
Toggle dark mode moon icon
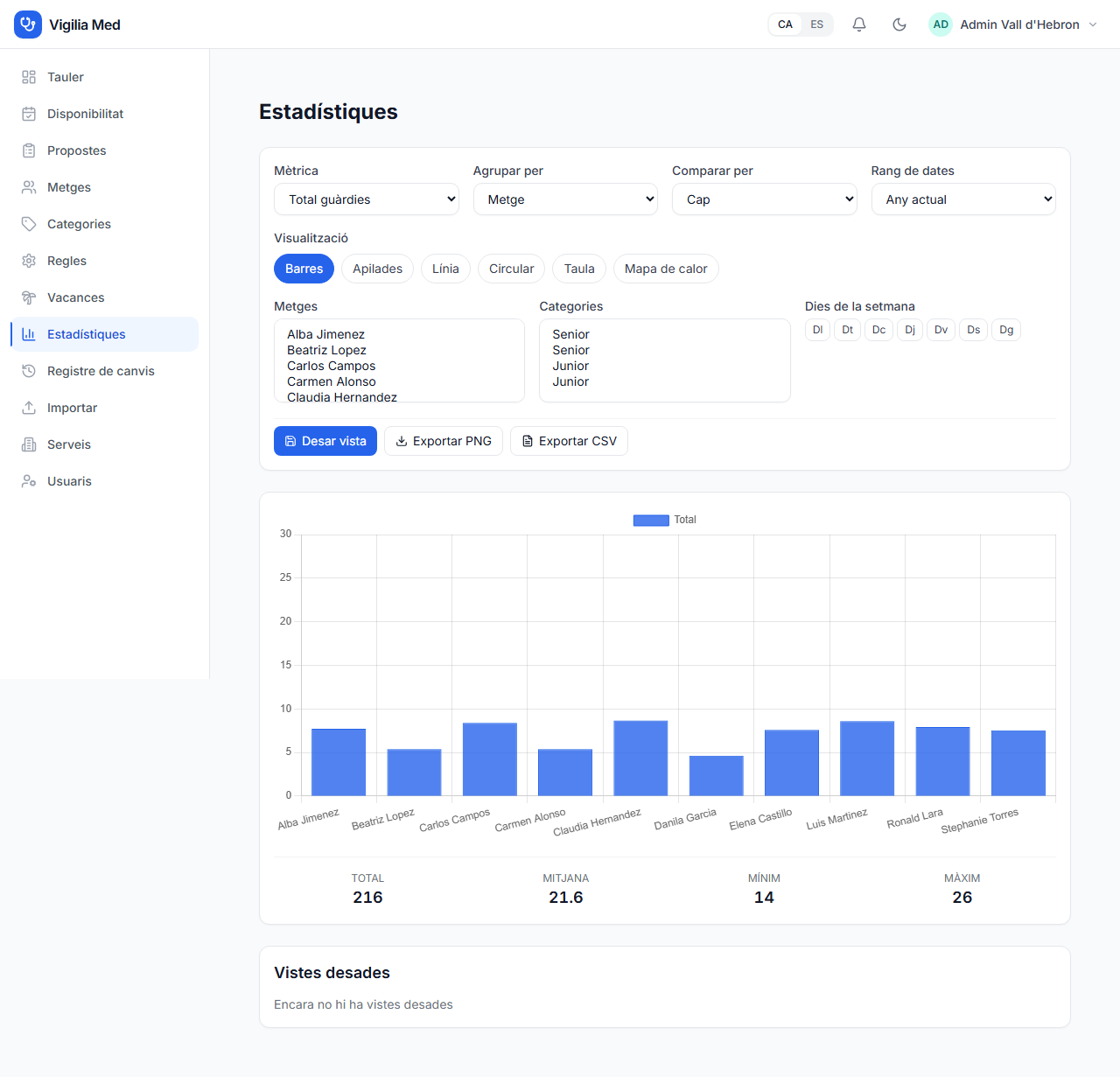(x=899, y=24)
